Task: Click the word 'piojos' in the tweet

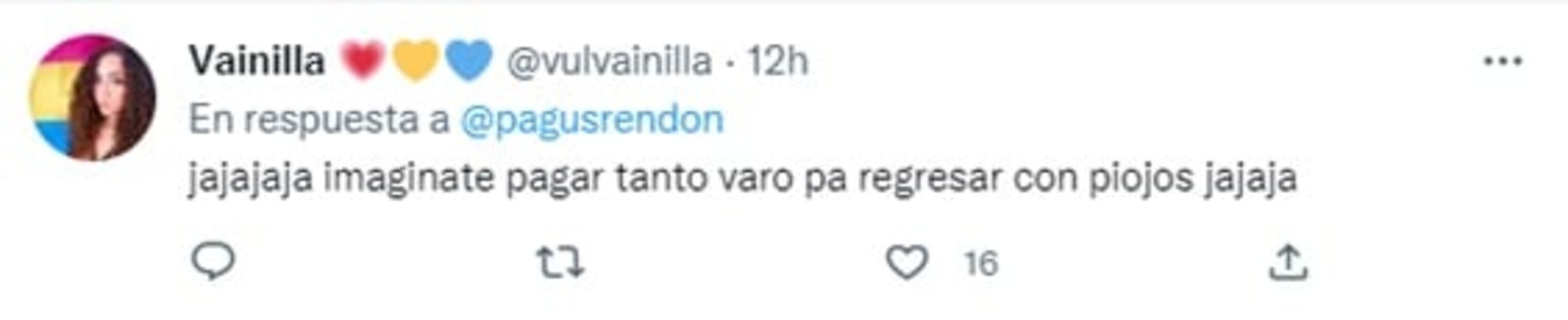Action: coord(1141,179)
